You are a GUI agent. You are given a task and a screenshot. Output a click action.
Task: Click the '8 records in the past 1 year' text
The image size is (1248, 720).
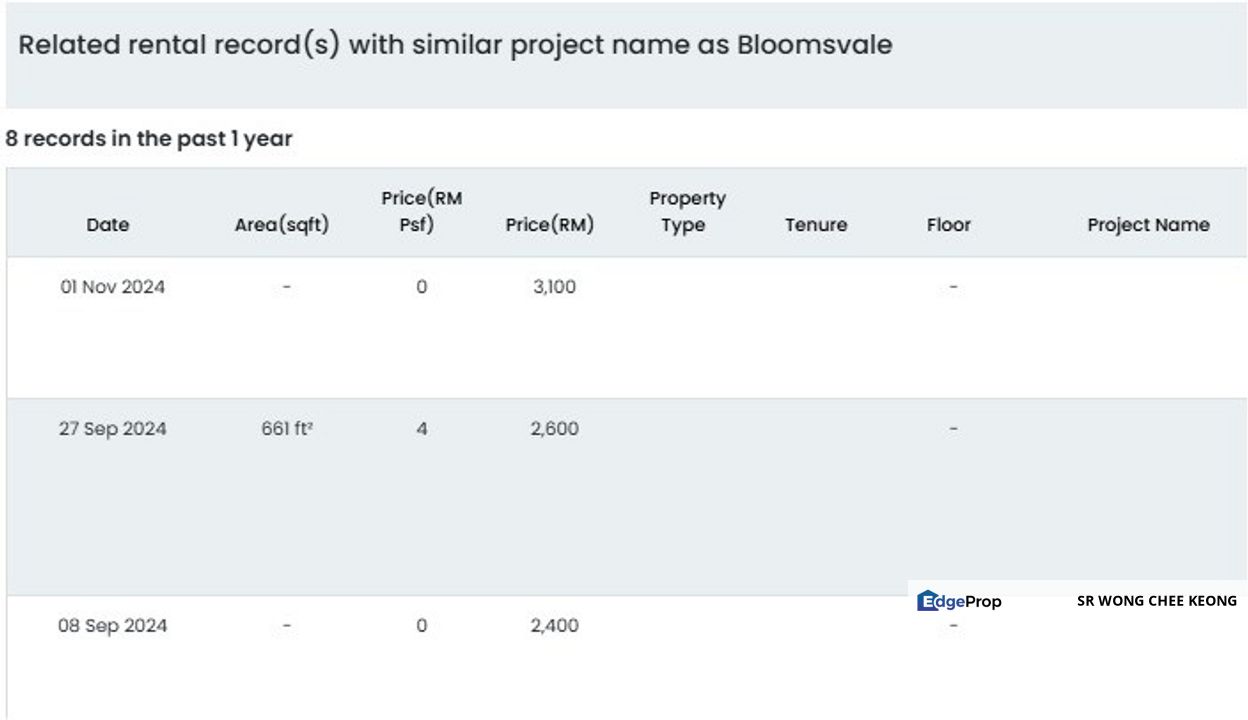coord(149,139)
